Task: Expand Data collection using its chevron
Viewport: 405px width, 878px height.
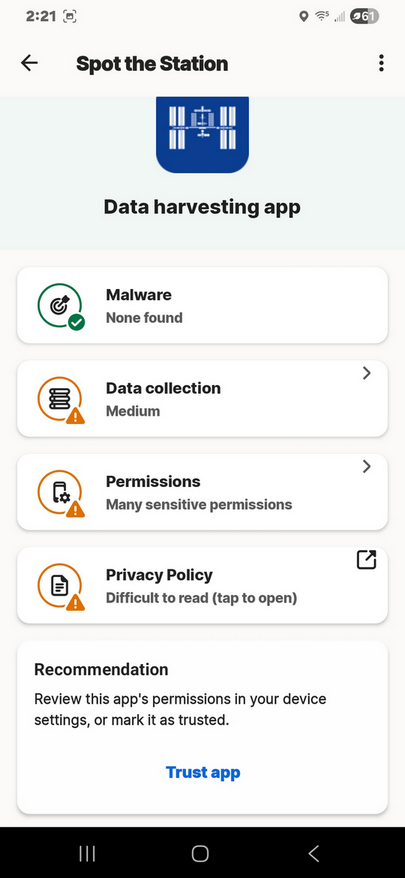Action: [366, 373]
